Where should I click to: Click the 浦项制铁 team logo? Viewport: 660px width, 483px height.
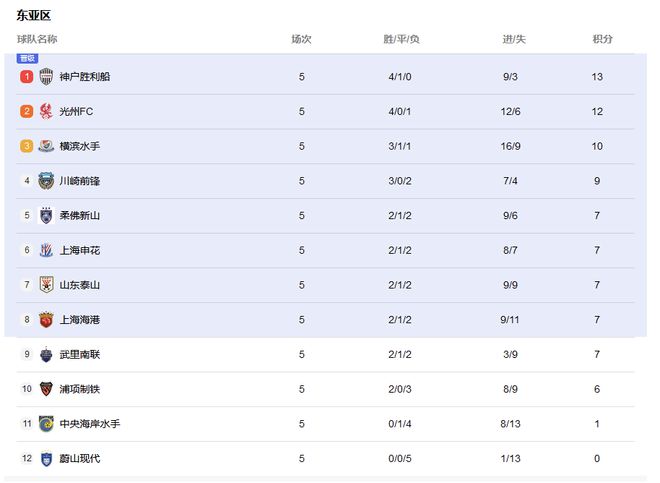click(46, 389)
